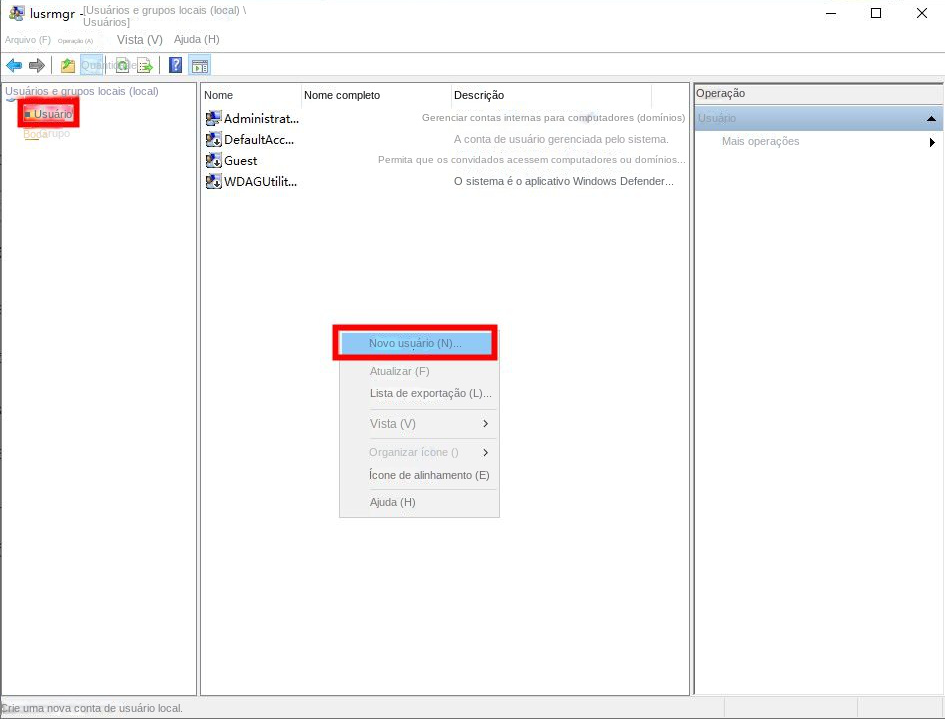Click the Descrição column header

point(478,95)
